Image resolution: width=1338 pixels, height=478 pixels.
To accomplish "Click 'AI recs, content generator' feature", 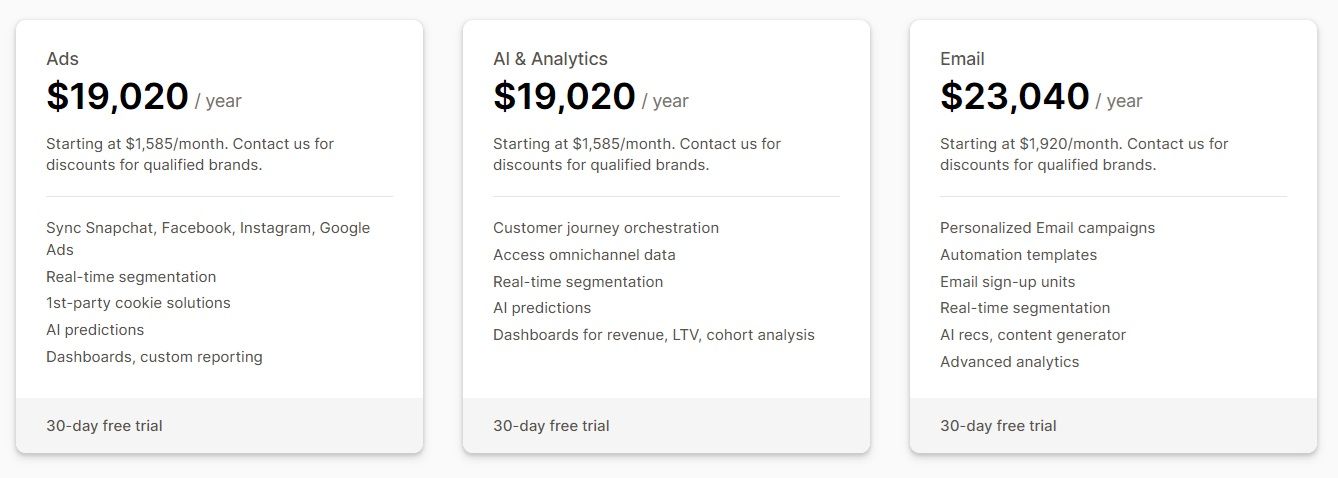I will 1032,335.
